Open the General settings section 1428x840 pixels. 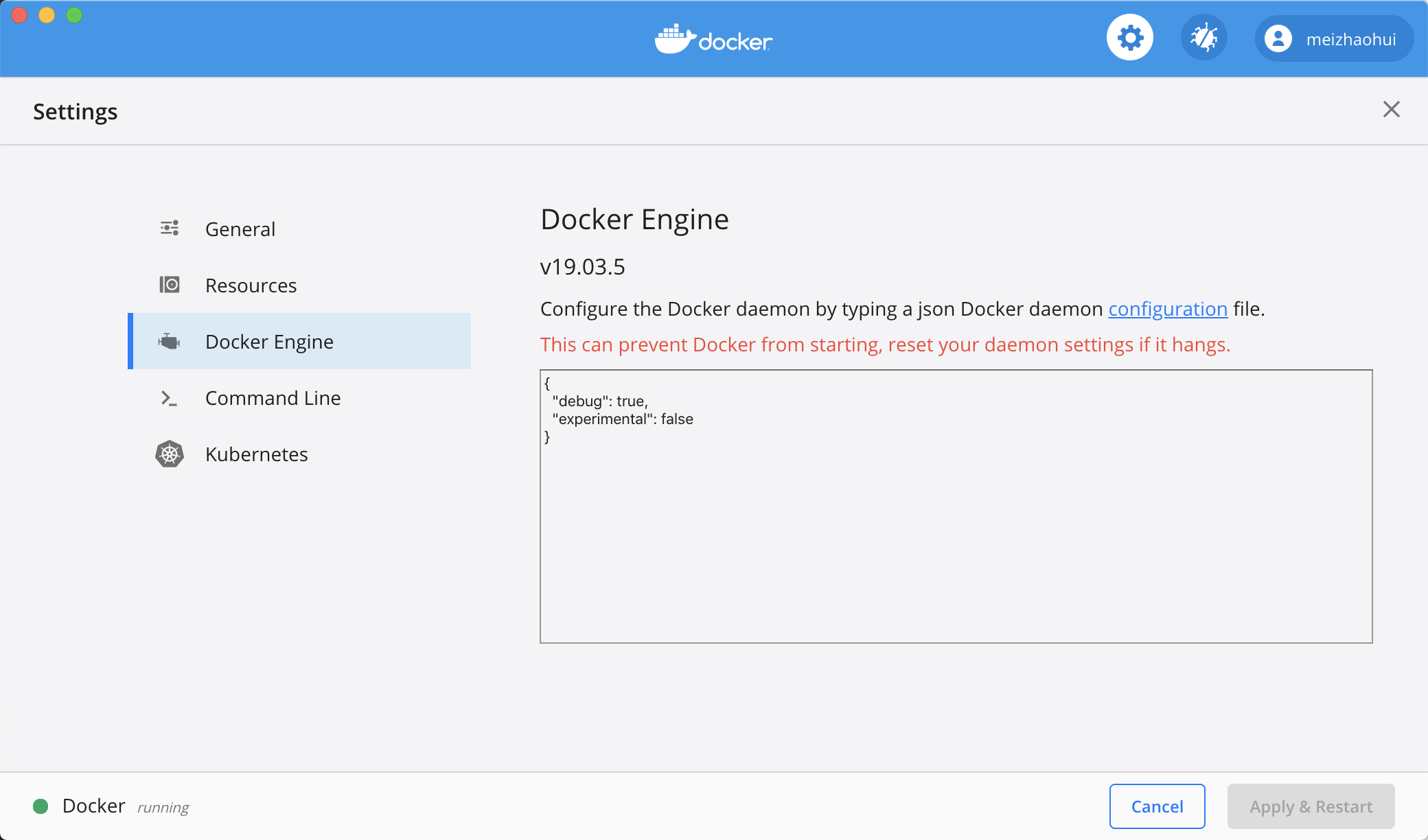pos(299,229)
